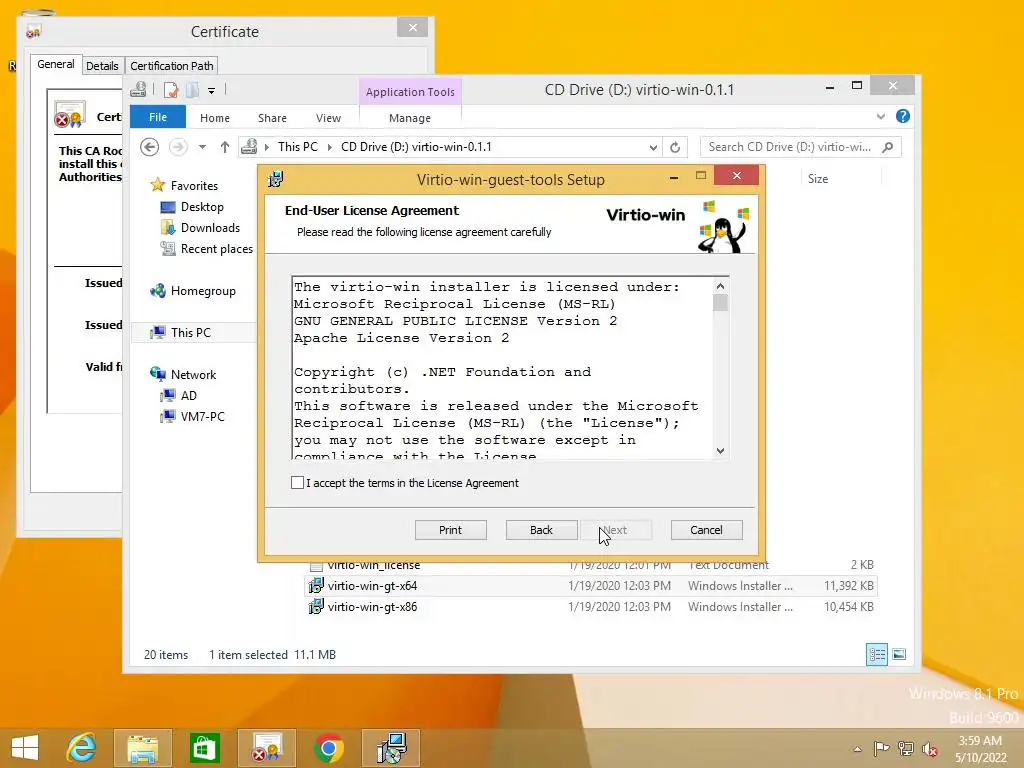The height and width of the screenshot is (768, 1024).
Task: Click the New folder quick access icon
Action: pos(193,89)
